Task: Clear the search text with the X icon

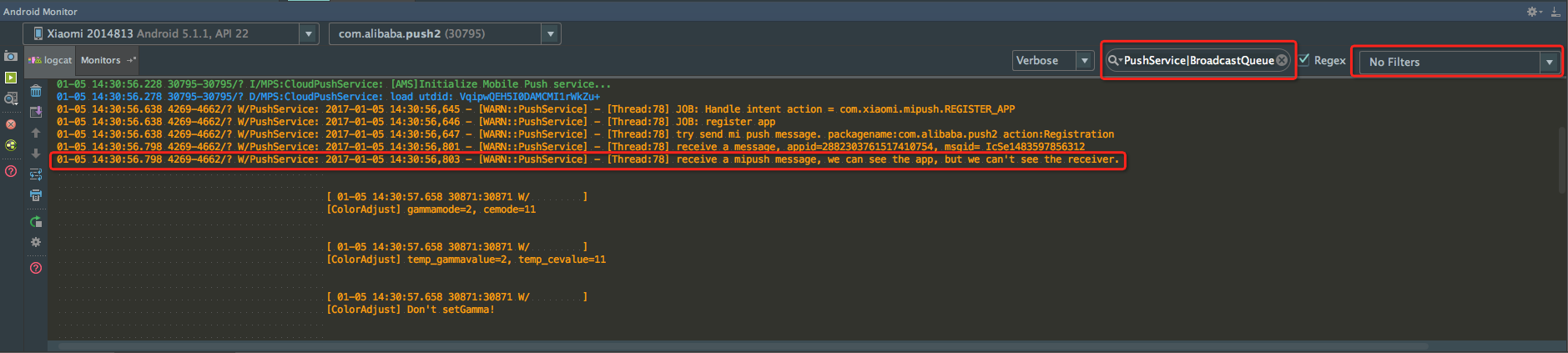Action: pos(1282,60)
